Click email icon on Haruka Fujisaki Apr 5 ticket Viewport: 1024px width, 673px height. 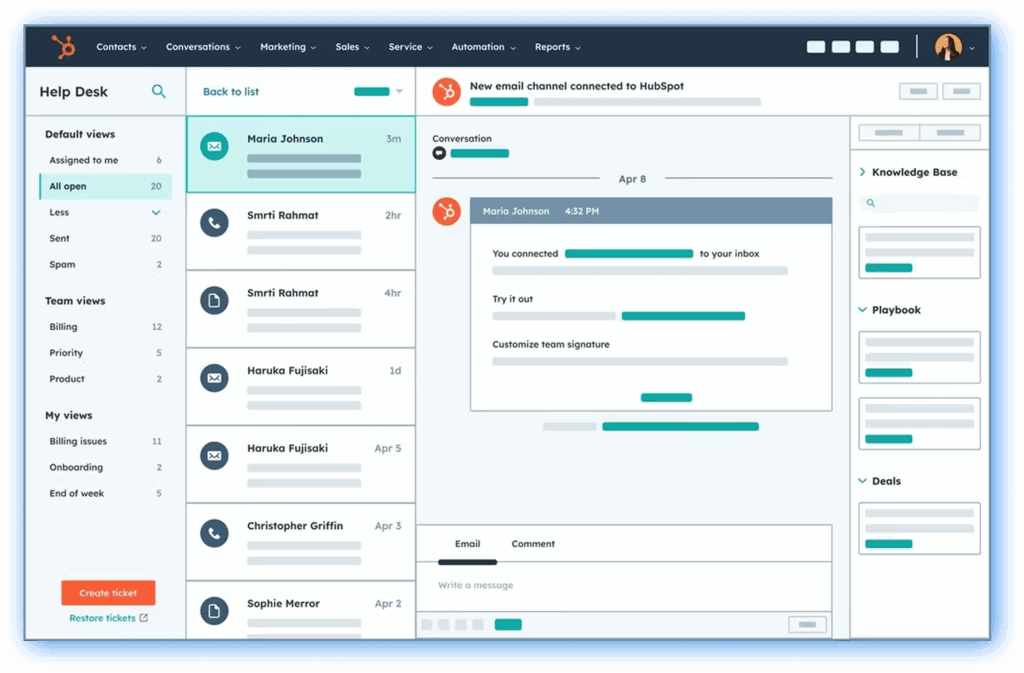[214, 456]
